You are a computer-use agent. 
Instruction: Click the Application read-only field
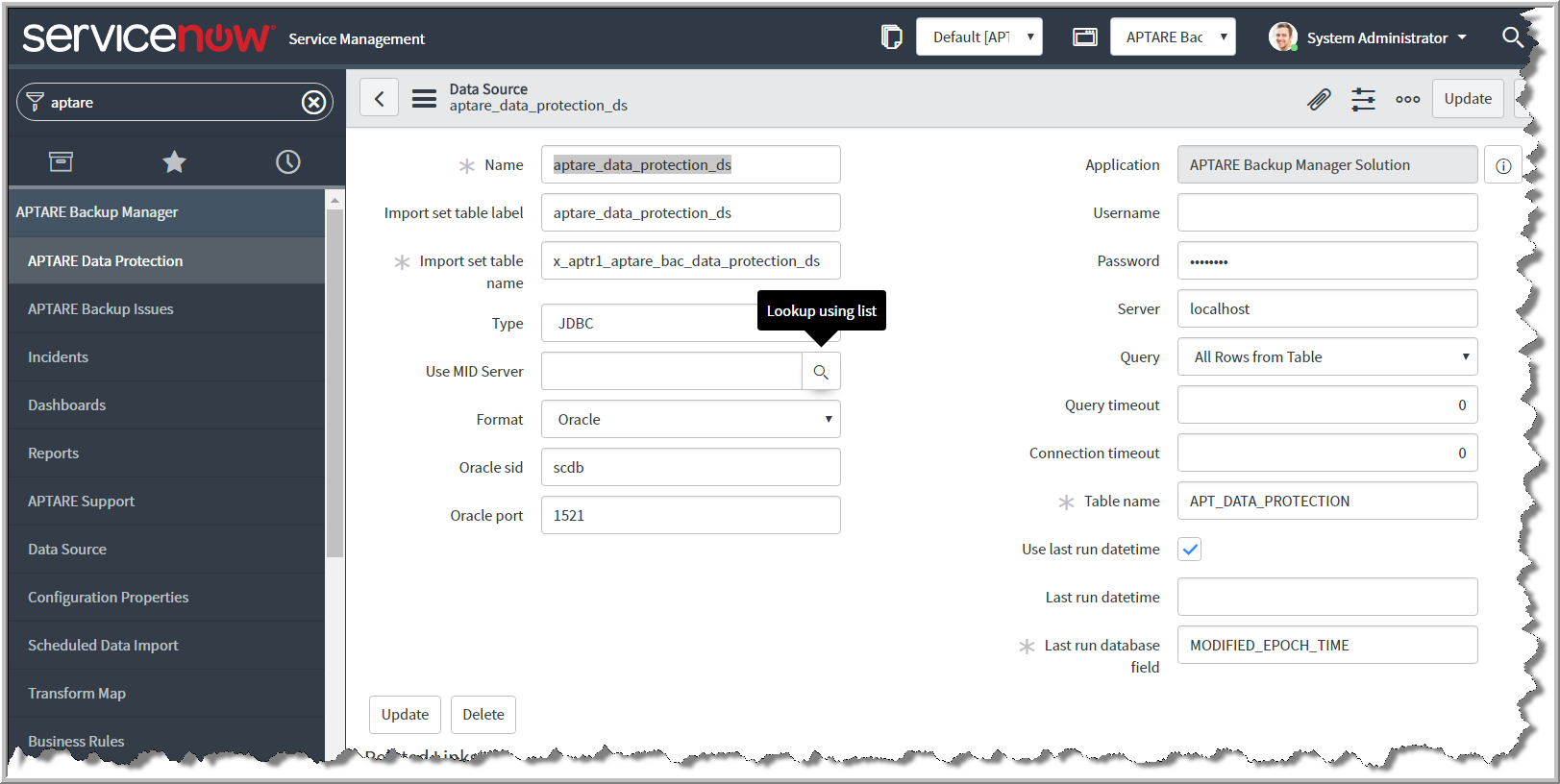point(1327,164)
